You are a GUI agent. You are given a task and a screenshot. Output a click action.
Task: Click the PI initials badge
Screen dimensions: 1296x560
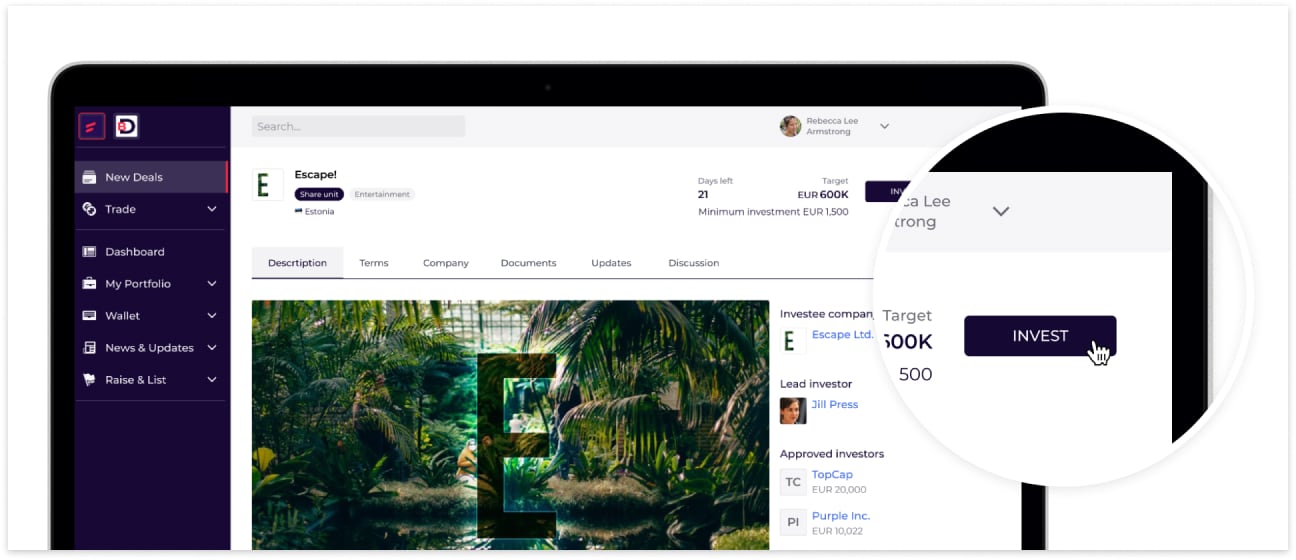793,522
